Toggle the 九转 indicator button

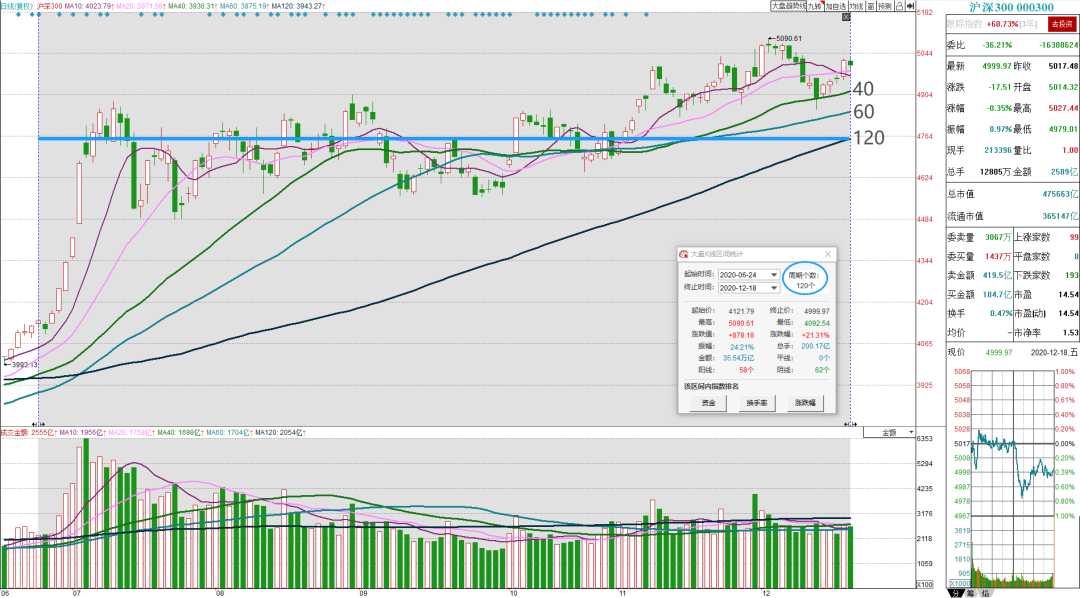tap(815, 6)
